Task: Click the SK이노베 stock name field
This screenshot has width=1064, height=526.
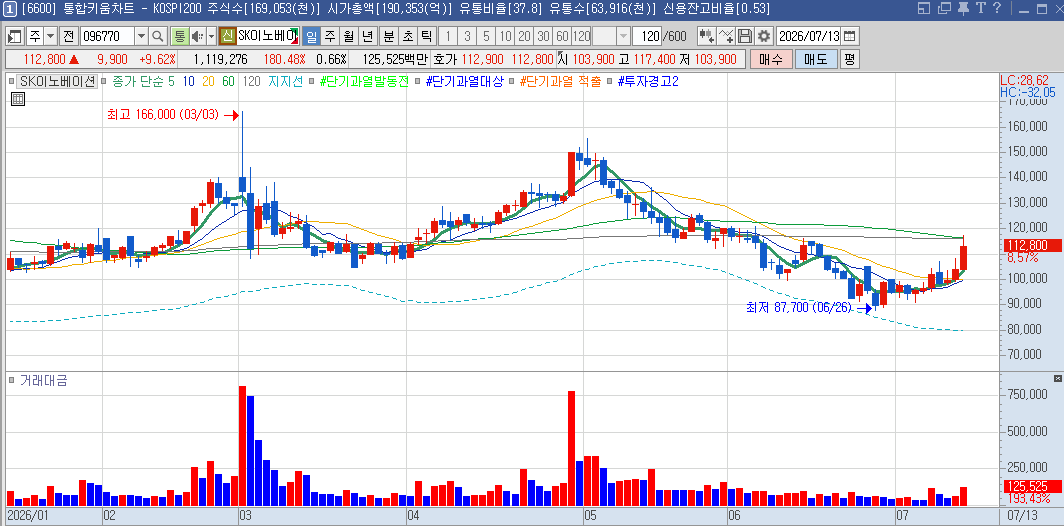Action: click(268, 36)
